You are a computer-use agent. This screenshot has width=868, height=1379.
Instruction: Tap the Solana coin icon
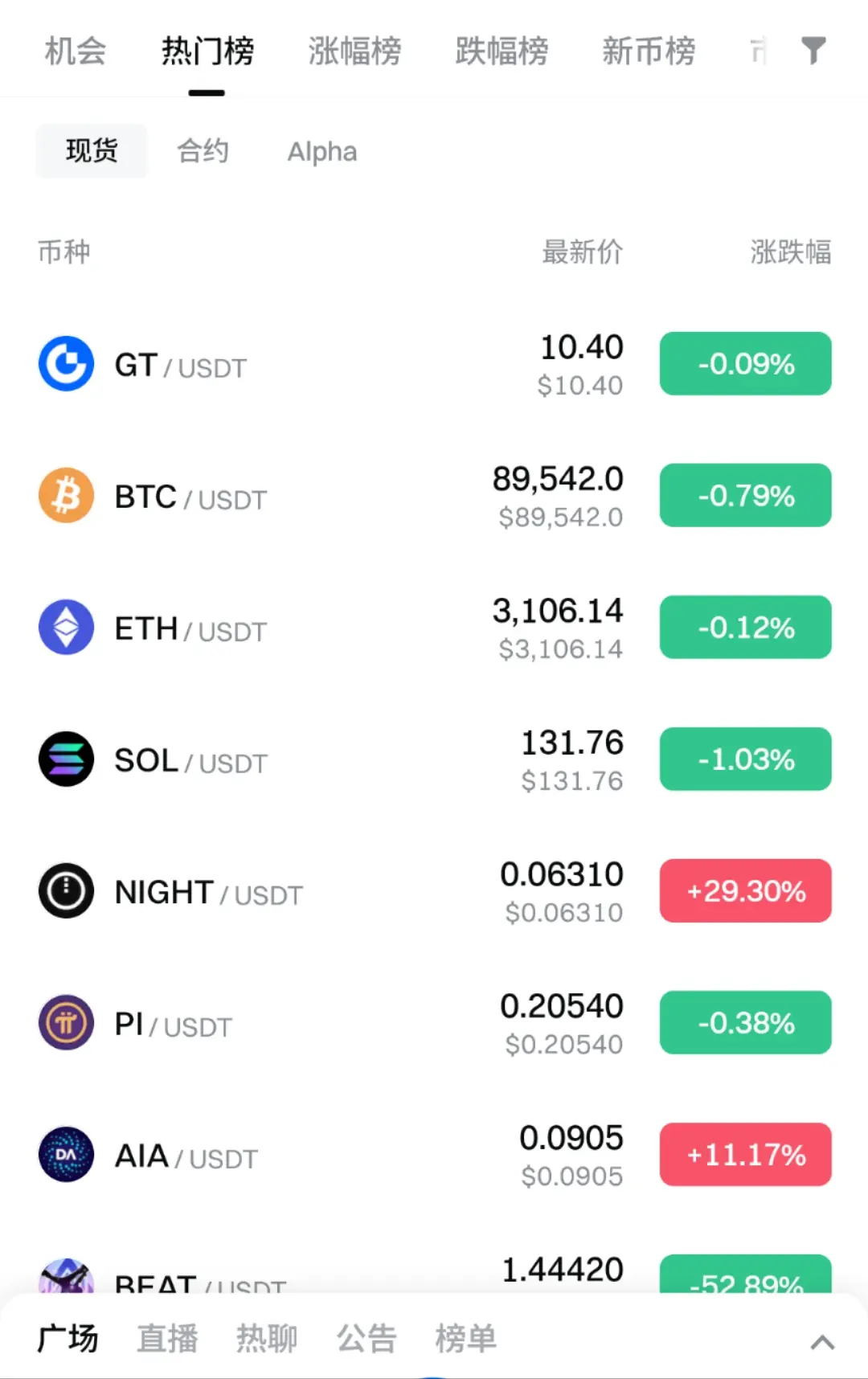[66, 759]
